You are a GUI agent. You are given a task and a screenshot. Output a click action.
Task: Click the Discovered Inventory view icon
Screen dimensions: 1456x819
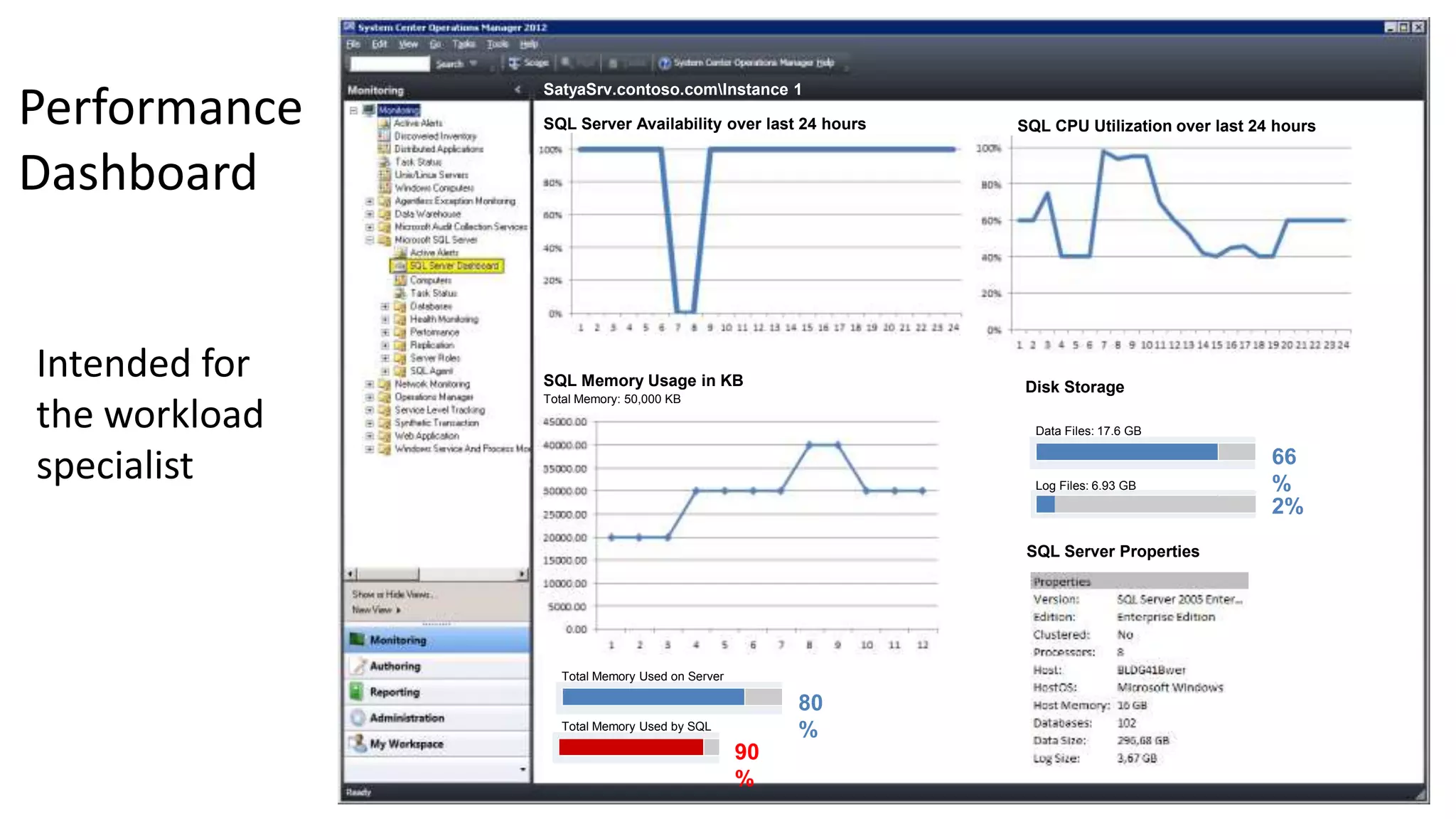385,136
